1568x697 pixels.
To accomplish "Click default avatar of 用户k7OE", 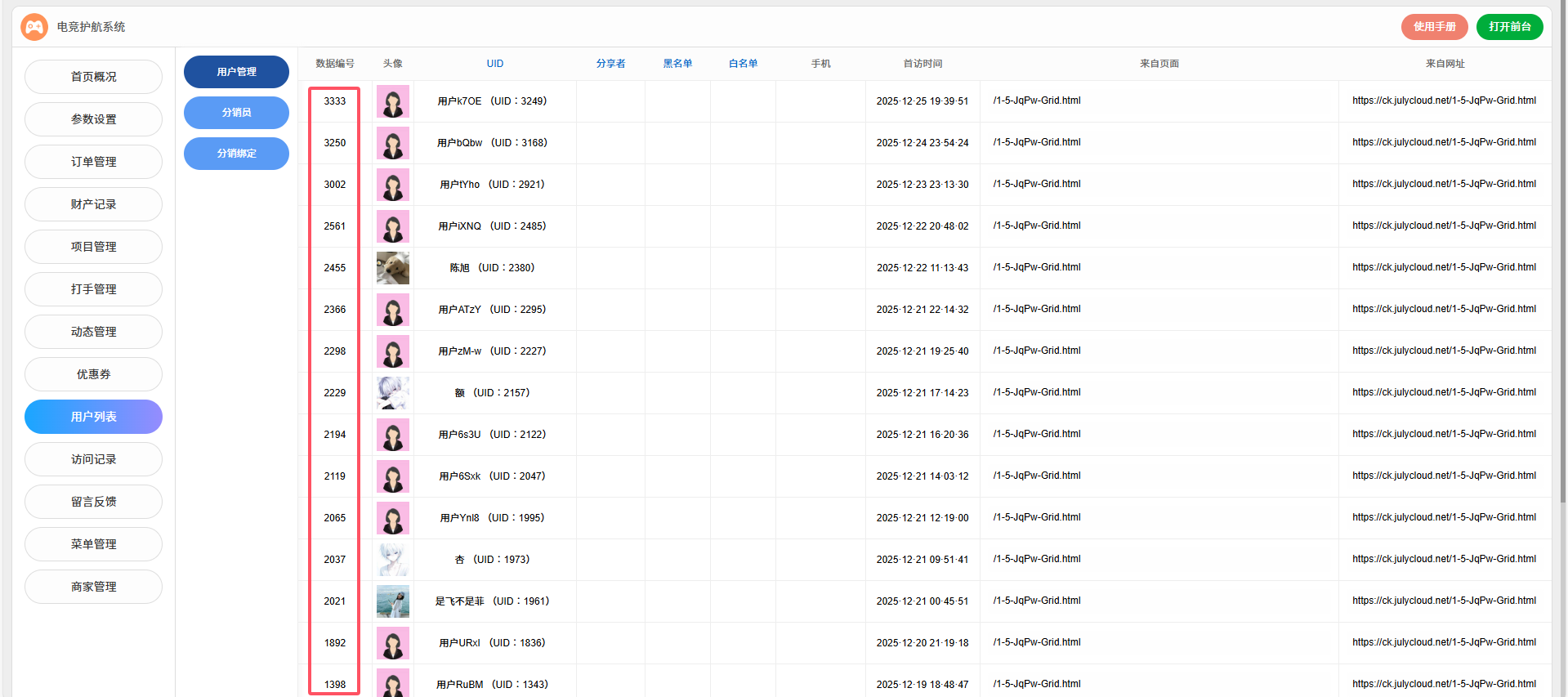I will click(392, 101).
